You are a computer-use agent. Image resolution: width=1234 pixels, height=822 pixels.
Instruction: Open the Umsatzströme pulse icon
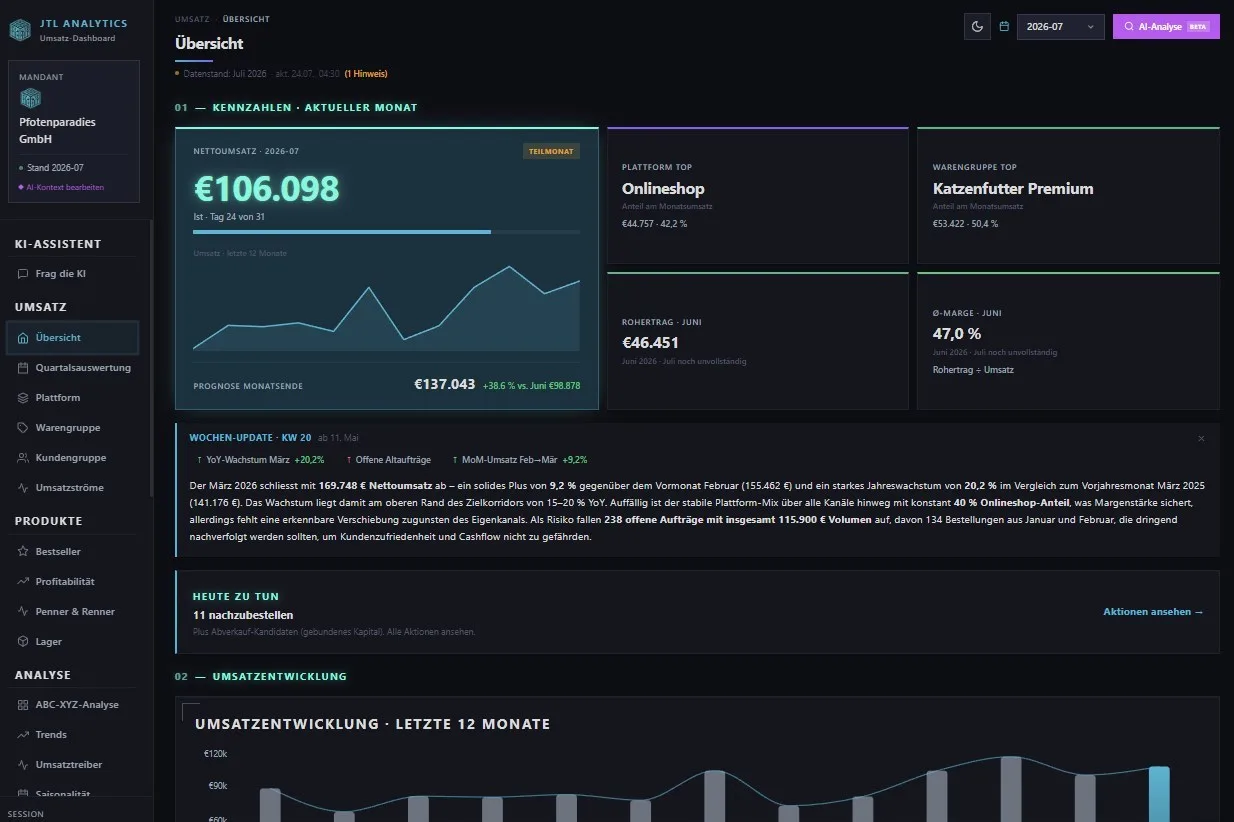(23, 488)
